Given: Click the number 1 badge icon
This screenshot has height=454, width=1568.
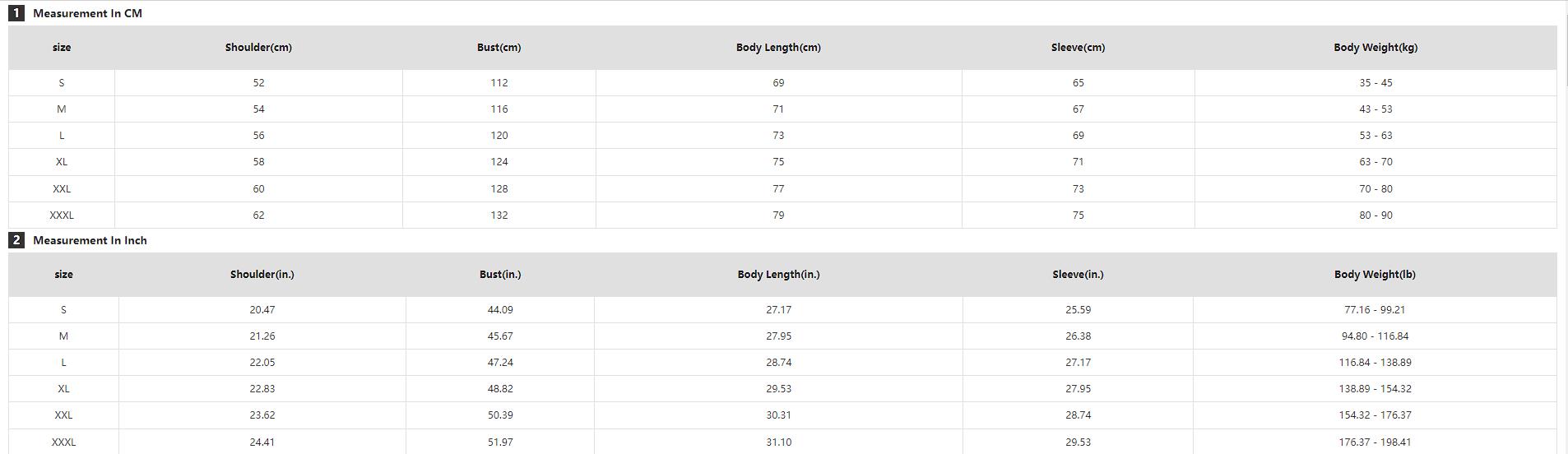Looking at the screenshot, I should pyautogui.click(x=16, y=13).
